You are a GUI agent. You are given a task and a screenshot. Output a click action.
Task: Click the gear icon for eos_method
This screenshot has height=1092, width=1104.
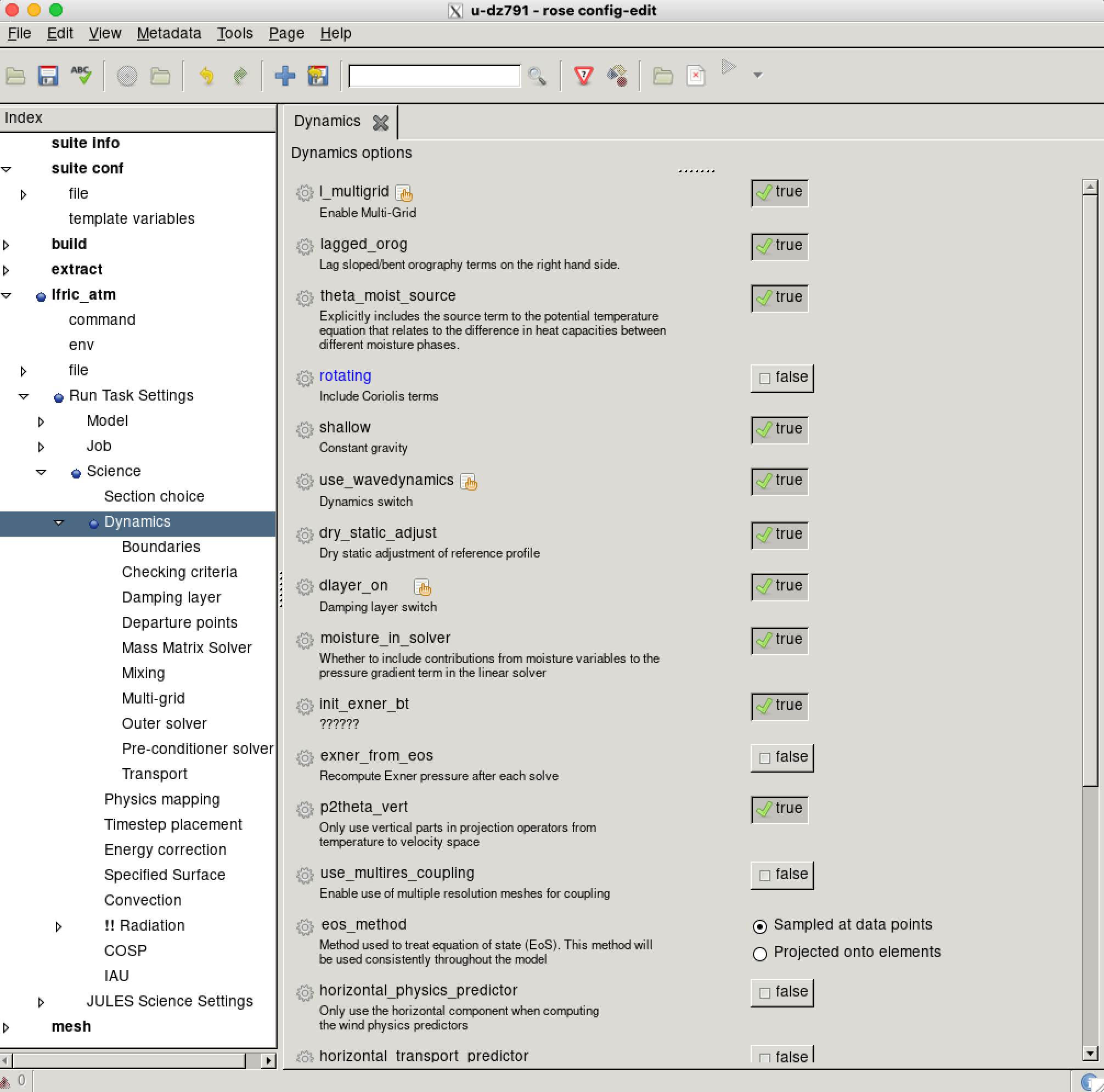pos(305,926)
